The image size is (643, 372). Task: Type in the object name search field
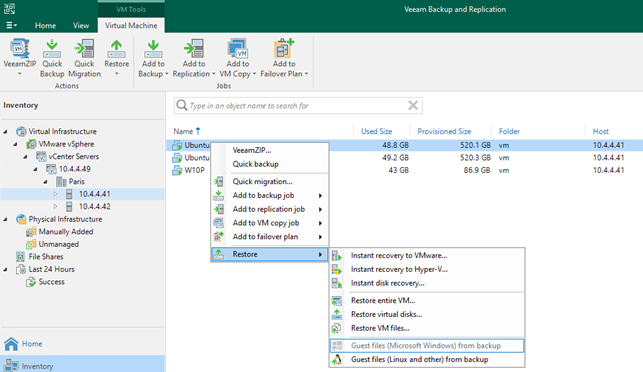coord(298,105)
